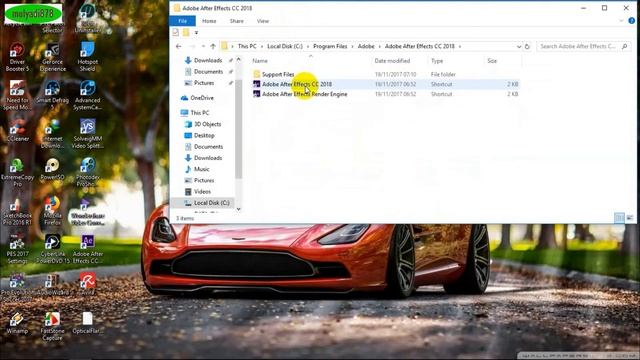Select Local Disk (C:) in the navigation pane
This screenshot has width=640, height=360.
click(x=211, y=203)
